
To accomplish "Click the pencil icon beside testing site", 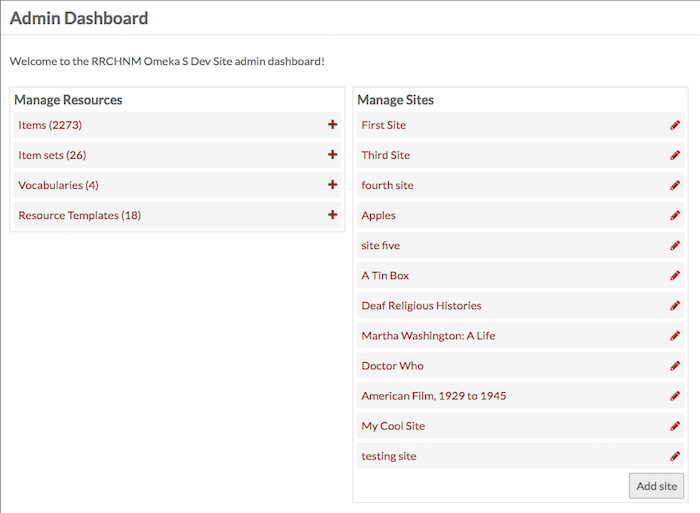I will click(675, 456).
